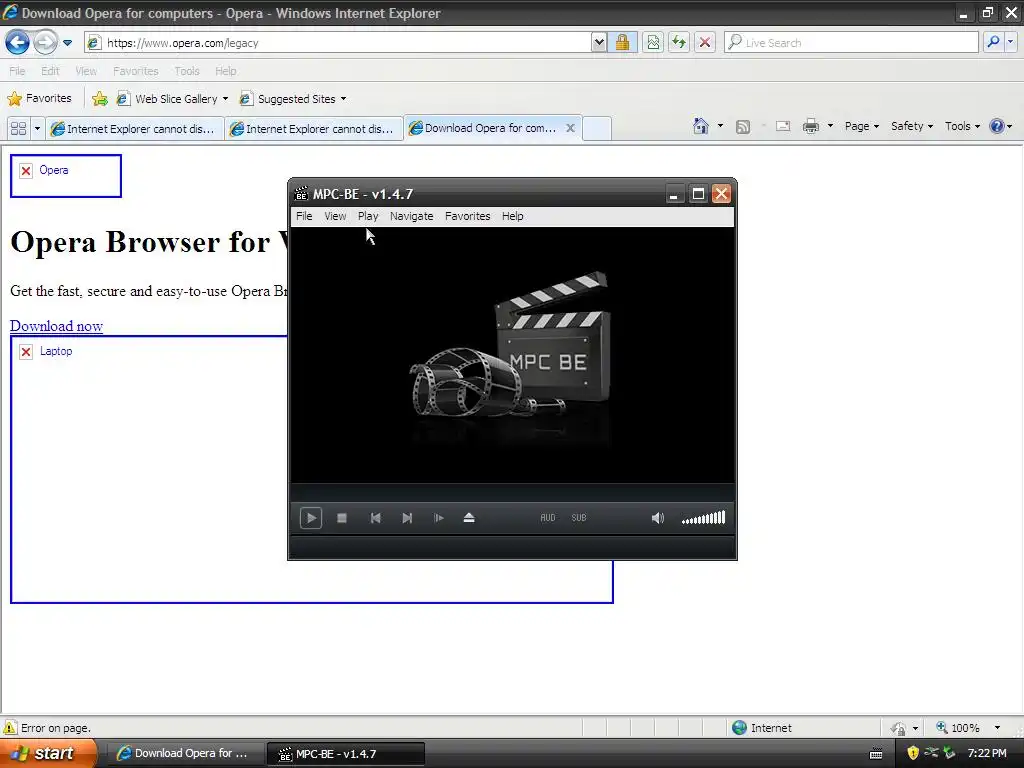
Task: Click the on-screen keyboard tray icon
Action: (x=876, y=754)
